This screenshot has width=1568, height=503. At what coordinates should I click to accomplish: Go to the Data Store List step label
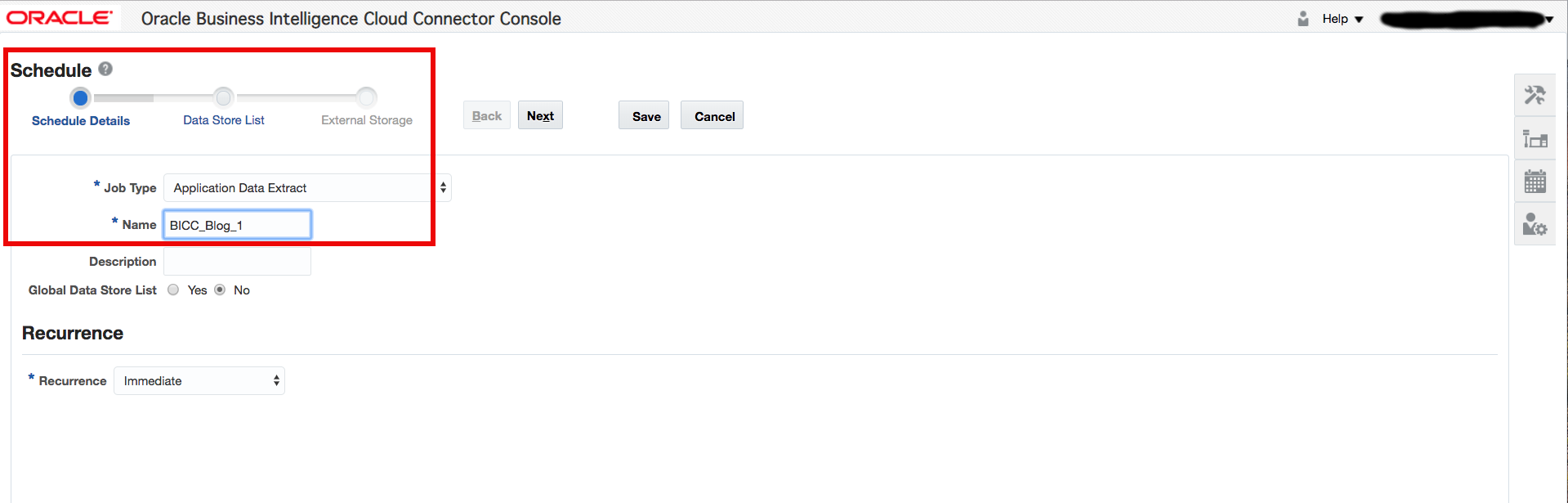click(x=224, y=120)
